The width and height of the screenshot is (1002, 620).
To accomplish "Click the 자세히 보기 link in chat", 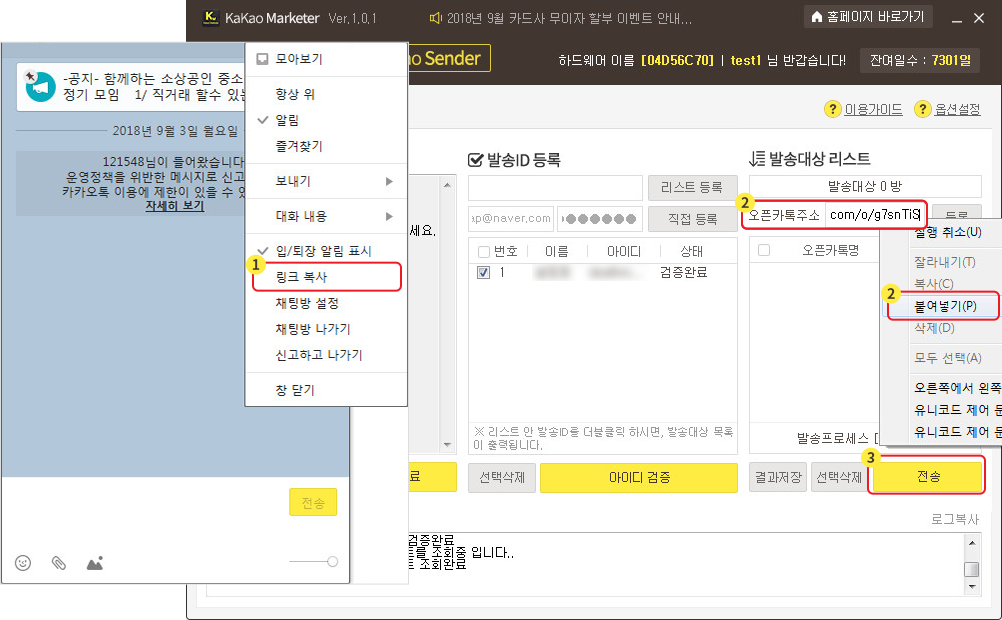I will 174,206.
